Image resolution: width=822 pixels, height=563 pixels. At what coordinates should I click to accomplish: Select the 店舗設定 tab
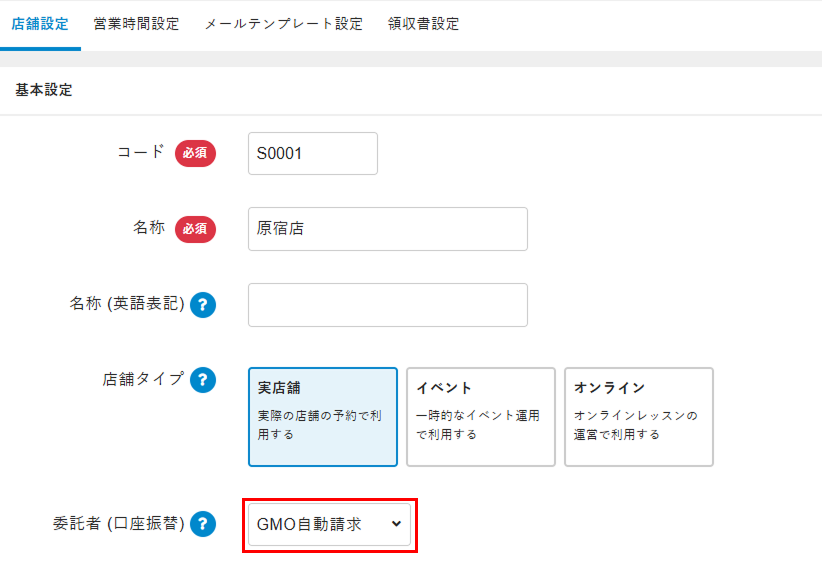point(40,24)
